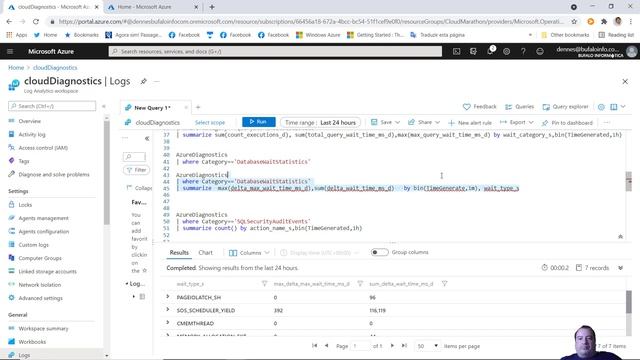Viewport: 640px width, 360px height.
Task: Collapse the left resource menu
Action: pyautogui.click(x=104, y=106)
